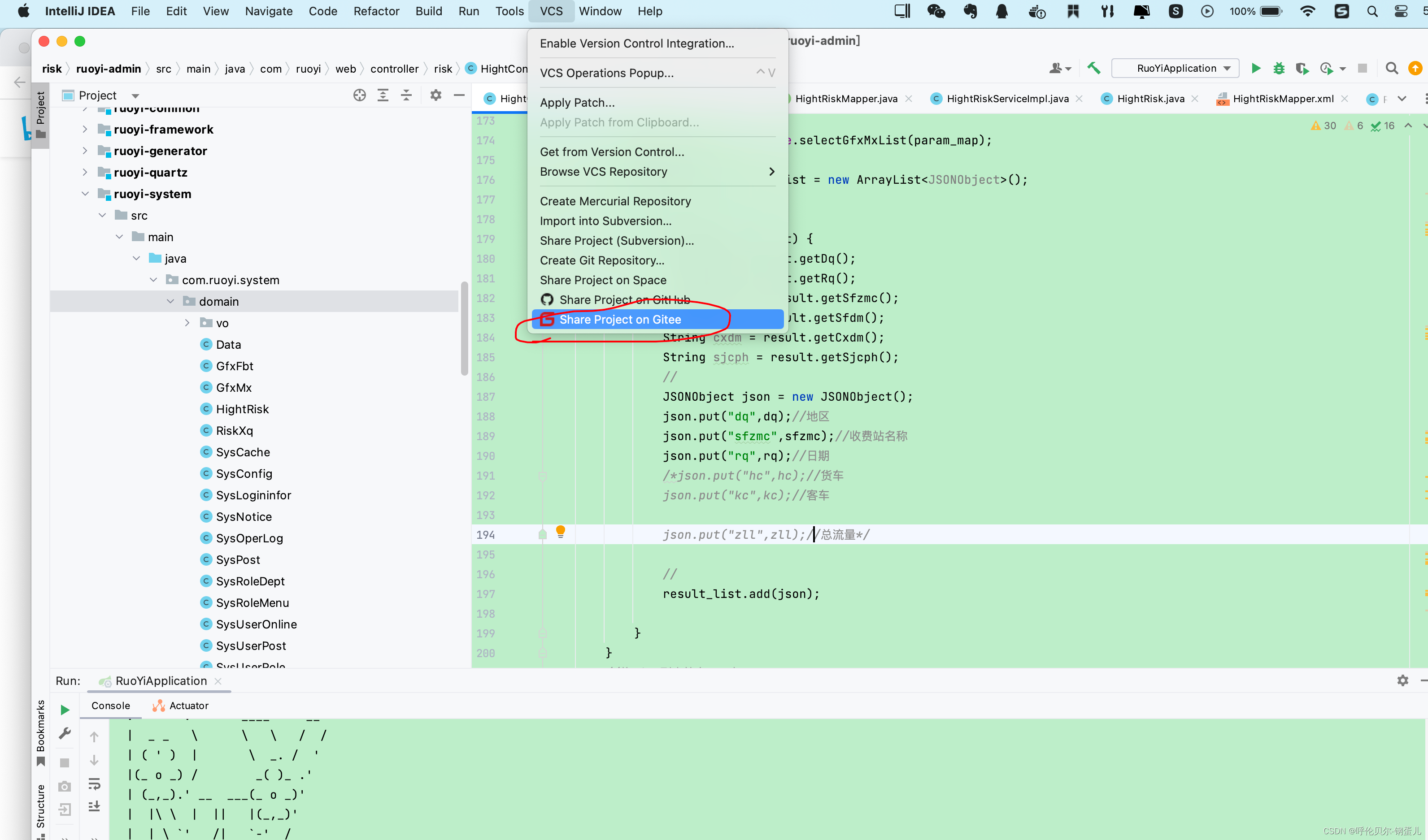Collapse the ruoyi-system module node
Viewport: 1428px width, 840px height.
click(85, 194)
